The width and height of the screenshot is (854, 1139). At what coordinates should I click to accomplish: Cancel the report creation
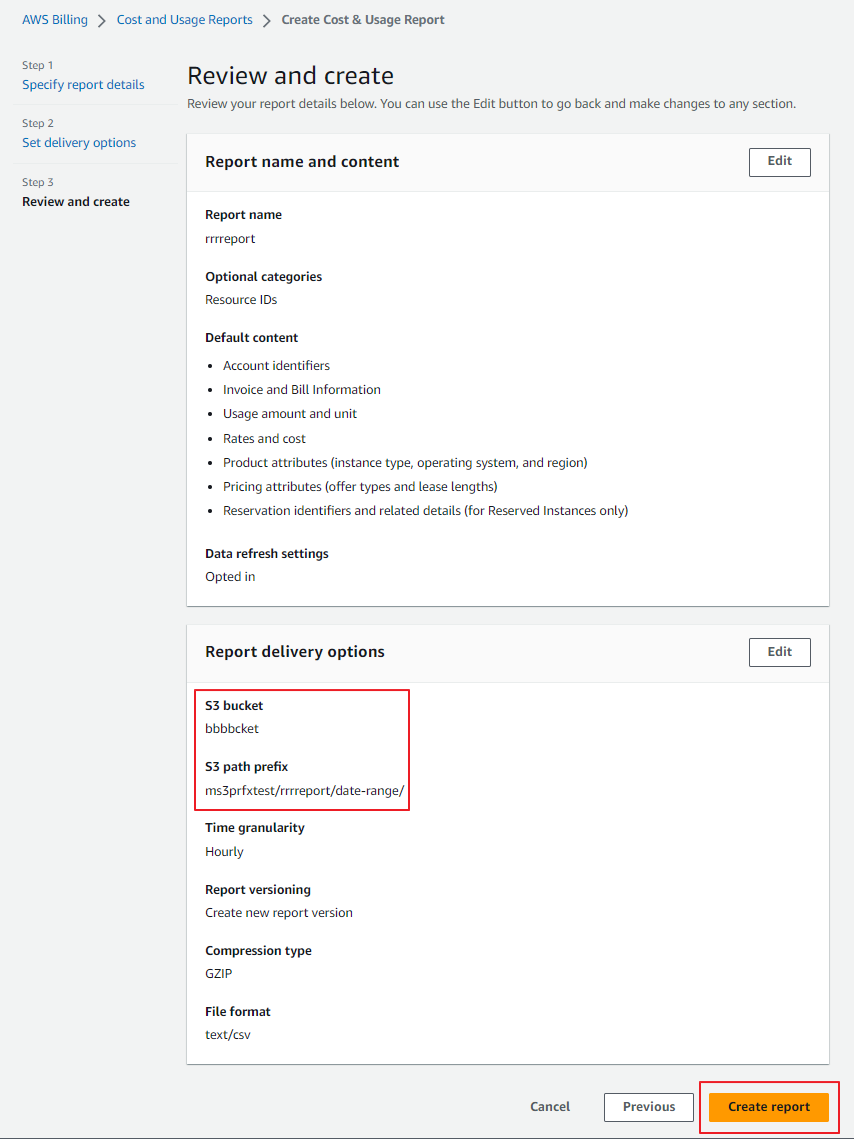click(x=550, y=1107)
